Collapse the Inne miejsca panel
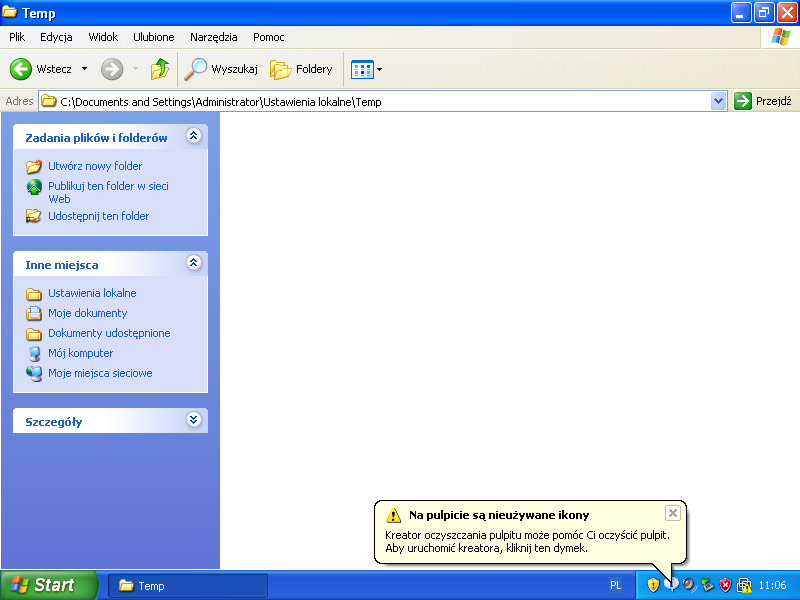Viewport: 800px width, 600px height. coord(193,263)
